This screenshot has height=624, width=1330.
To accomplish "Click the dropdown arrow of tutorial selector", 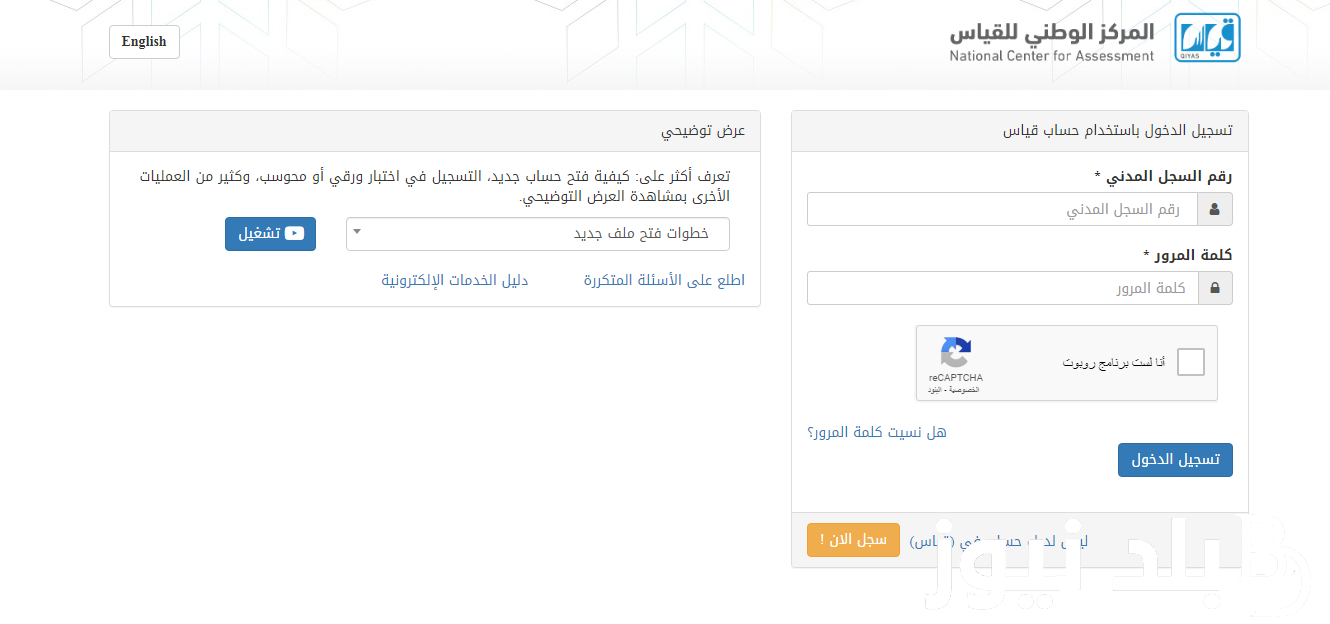I will [x=358, y=232].
